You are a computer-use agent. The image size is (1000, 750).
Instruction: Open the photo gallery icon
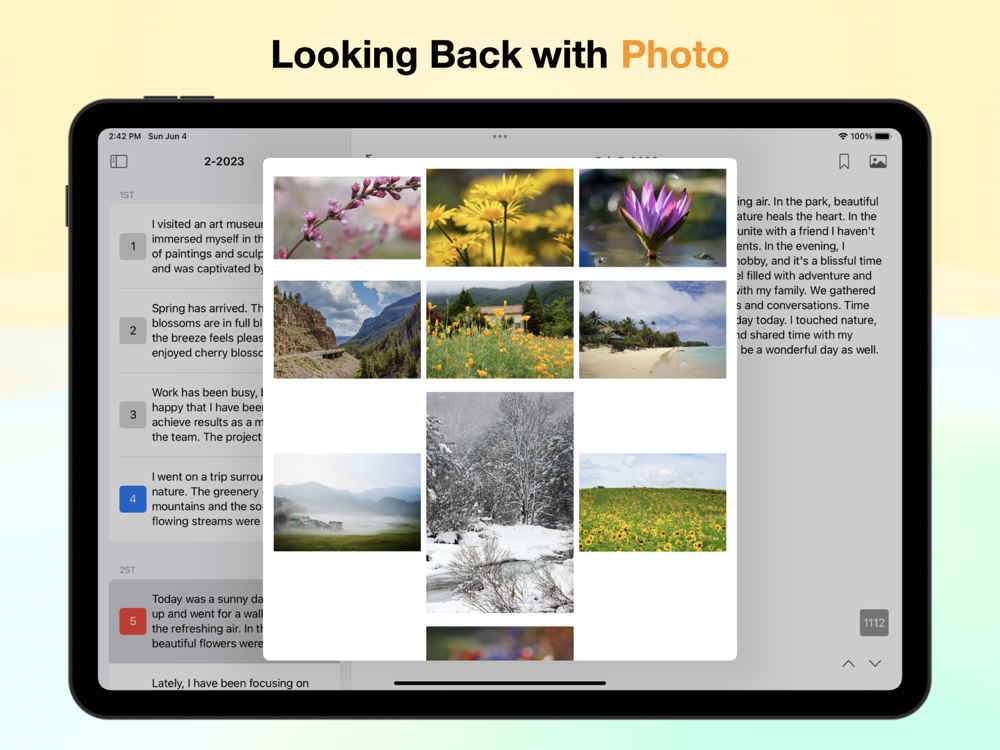click(878, 161)
